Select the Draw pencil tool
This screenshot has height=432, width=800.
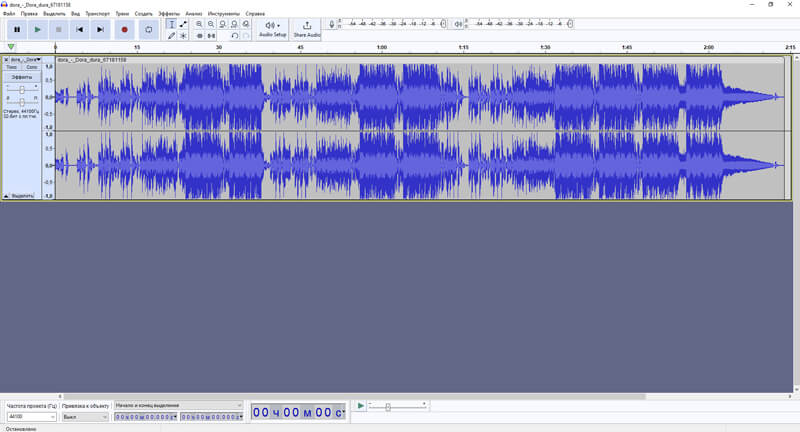pyautogui.click(x=171, y=36)
